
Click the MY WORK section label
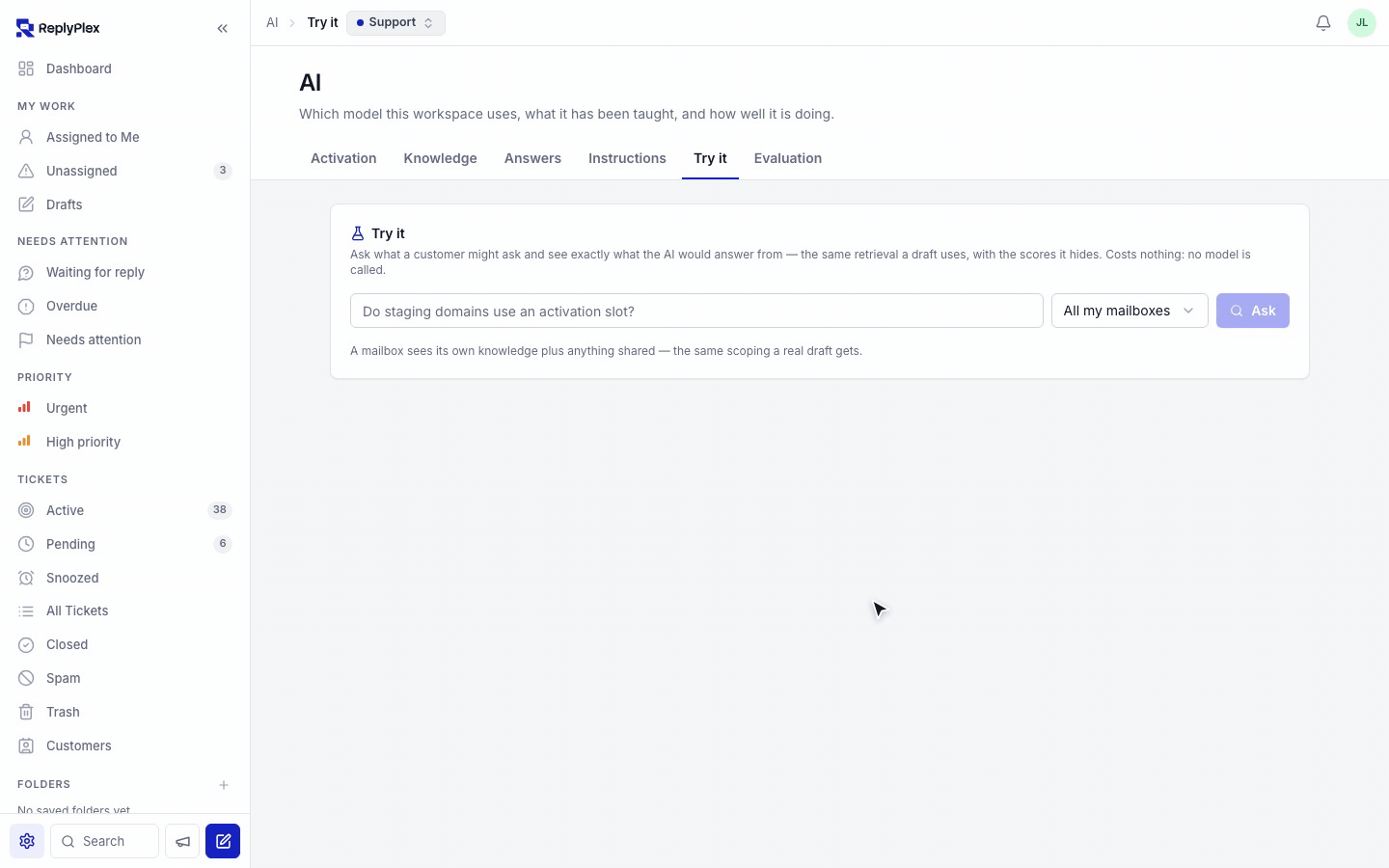point(46,106)
